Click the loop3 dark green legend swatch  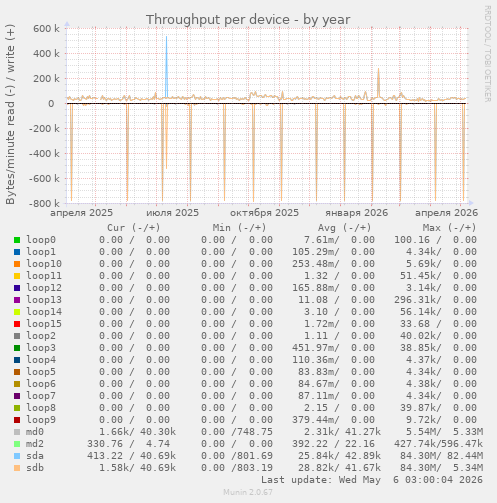tap(17, 348)
